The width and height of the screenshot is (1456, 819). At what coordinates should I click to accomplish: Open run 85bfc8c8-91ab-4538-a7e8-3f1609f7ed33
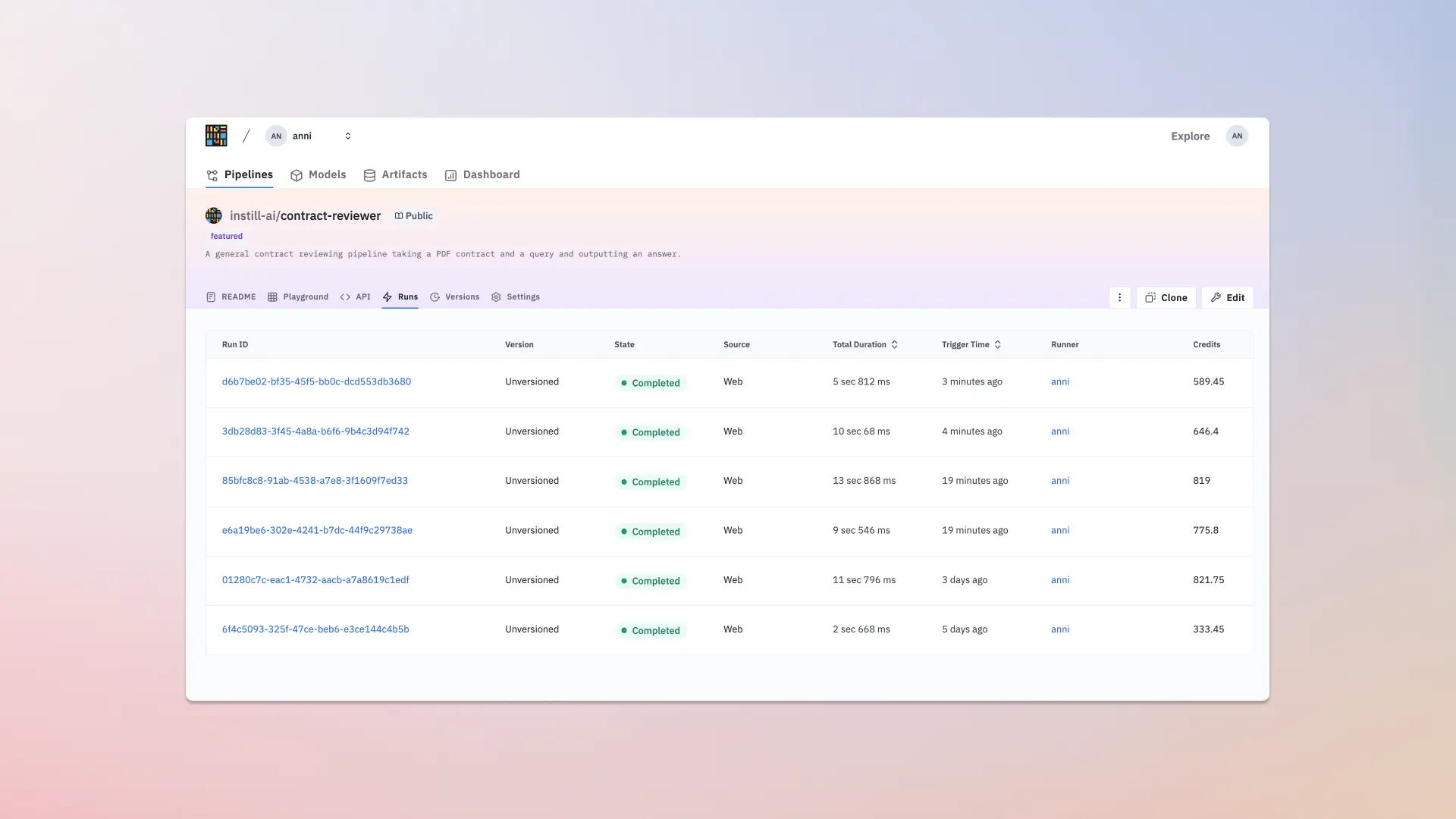point(315,481)
